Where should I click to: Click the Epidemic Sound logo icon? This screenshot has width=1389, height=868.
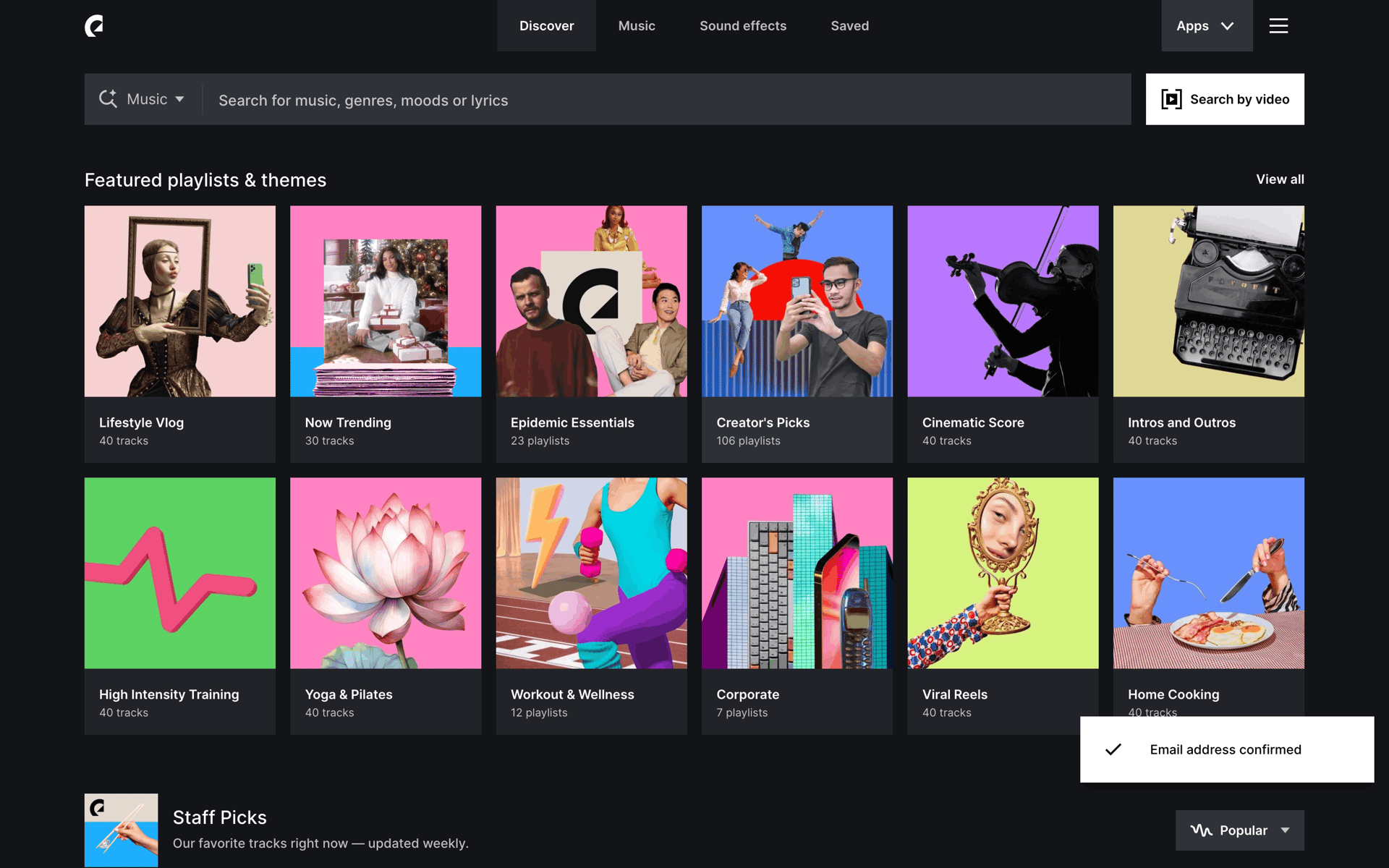[94, 26]
